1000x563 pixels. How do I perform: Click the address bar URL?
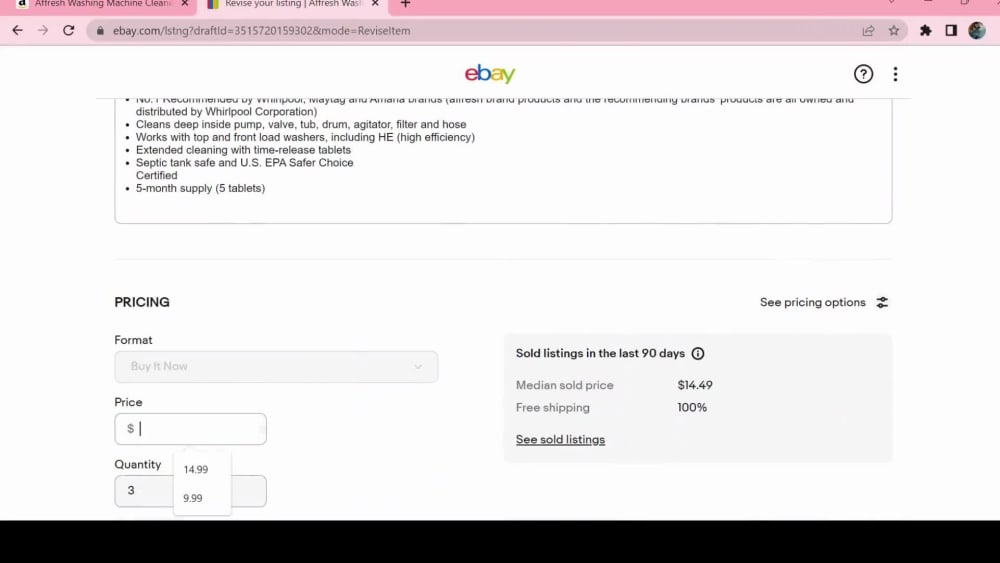tap(261, 31)
